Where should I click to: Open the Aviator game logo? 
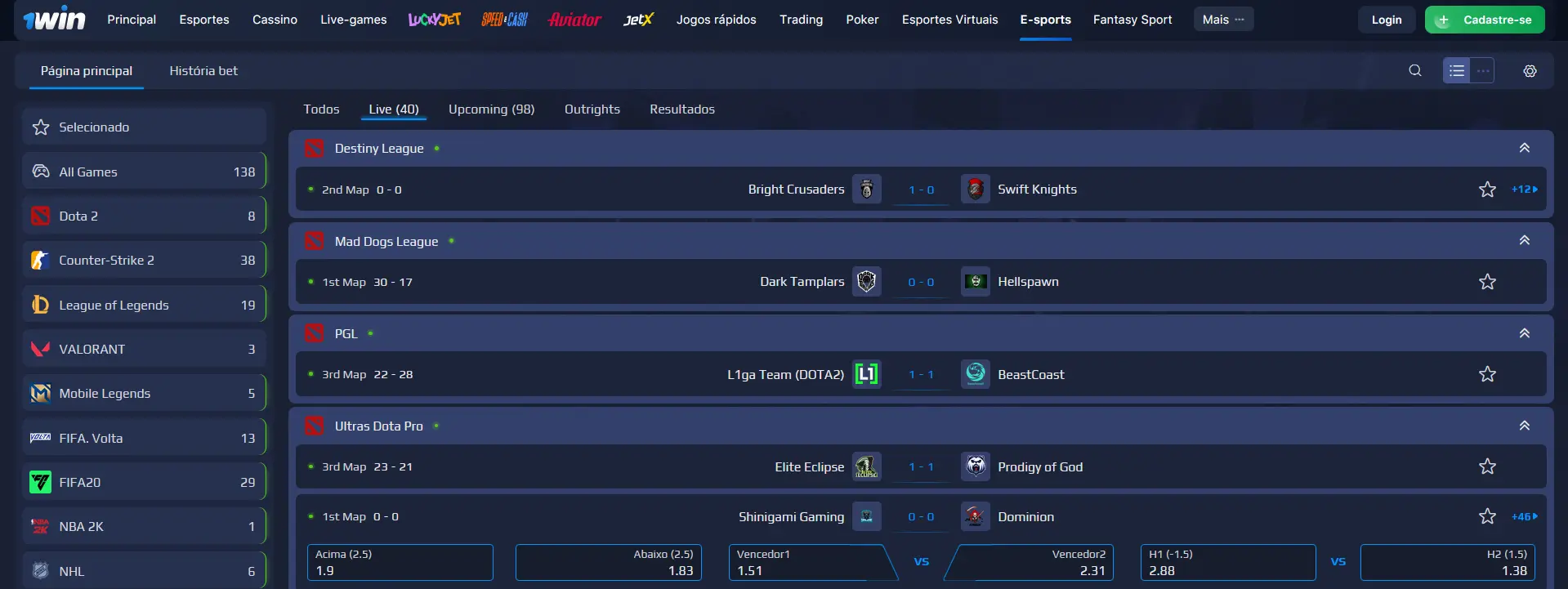574,20
